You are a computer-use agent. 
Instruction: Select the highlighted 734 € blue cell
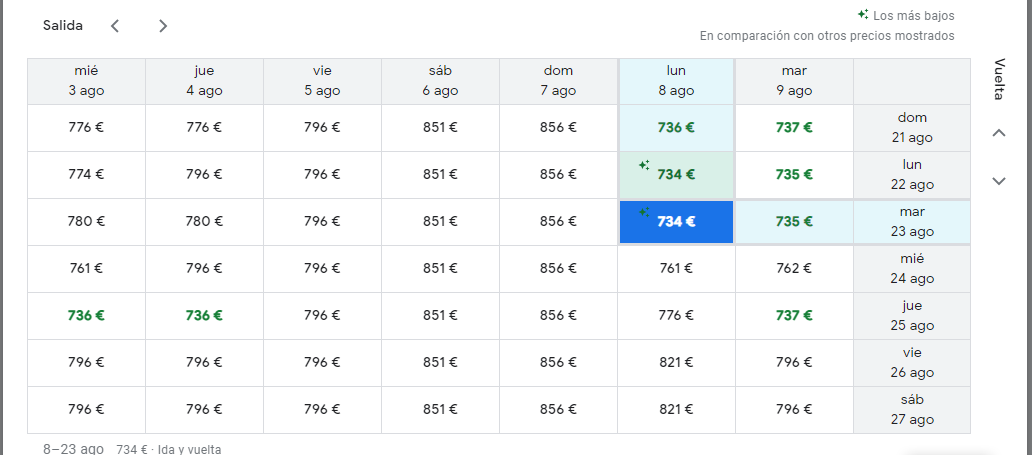[676, 222]
